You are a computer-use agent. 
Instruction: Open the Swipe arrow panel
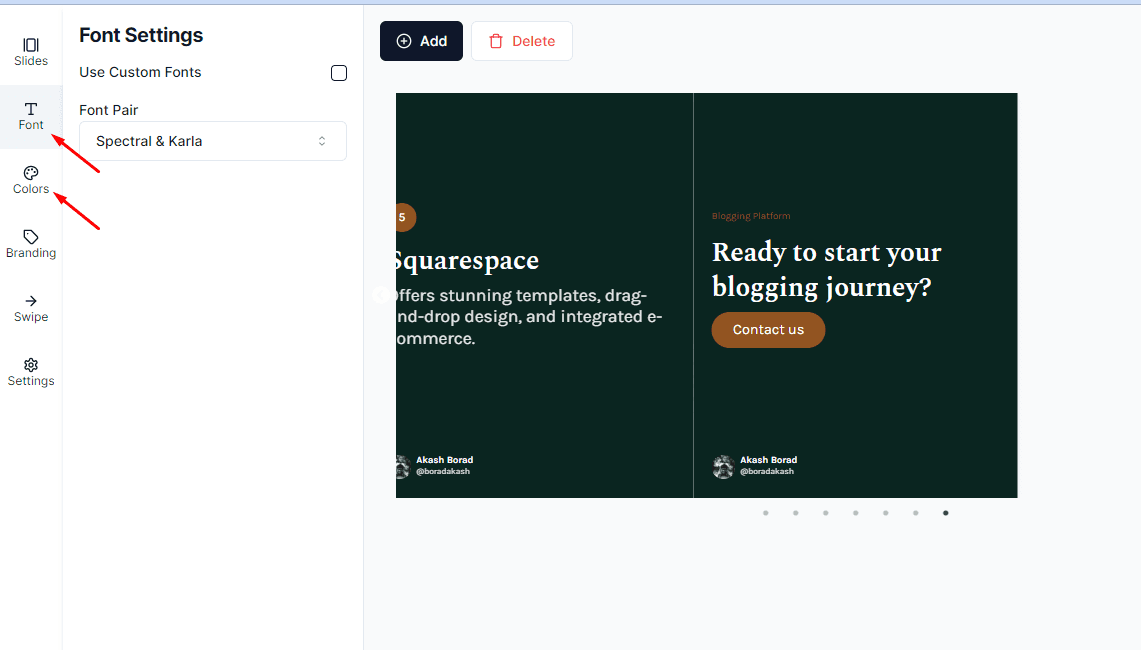[x=31, y=309]
